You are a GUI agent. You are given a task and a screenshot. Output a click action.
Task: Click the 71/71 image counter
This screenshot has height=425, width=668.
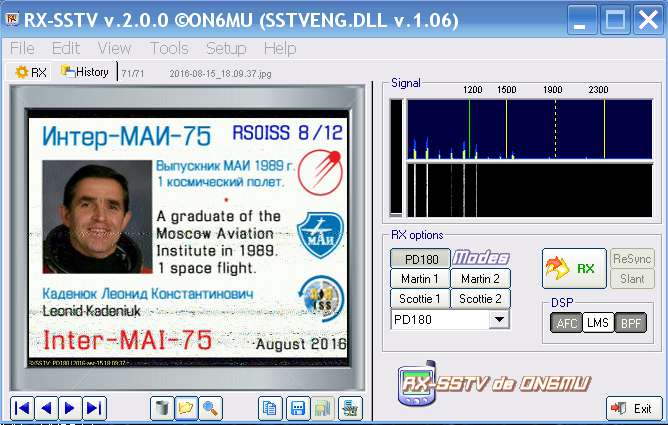tap(132, 74)
